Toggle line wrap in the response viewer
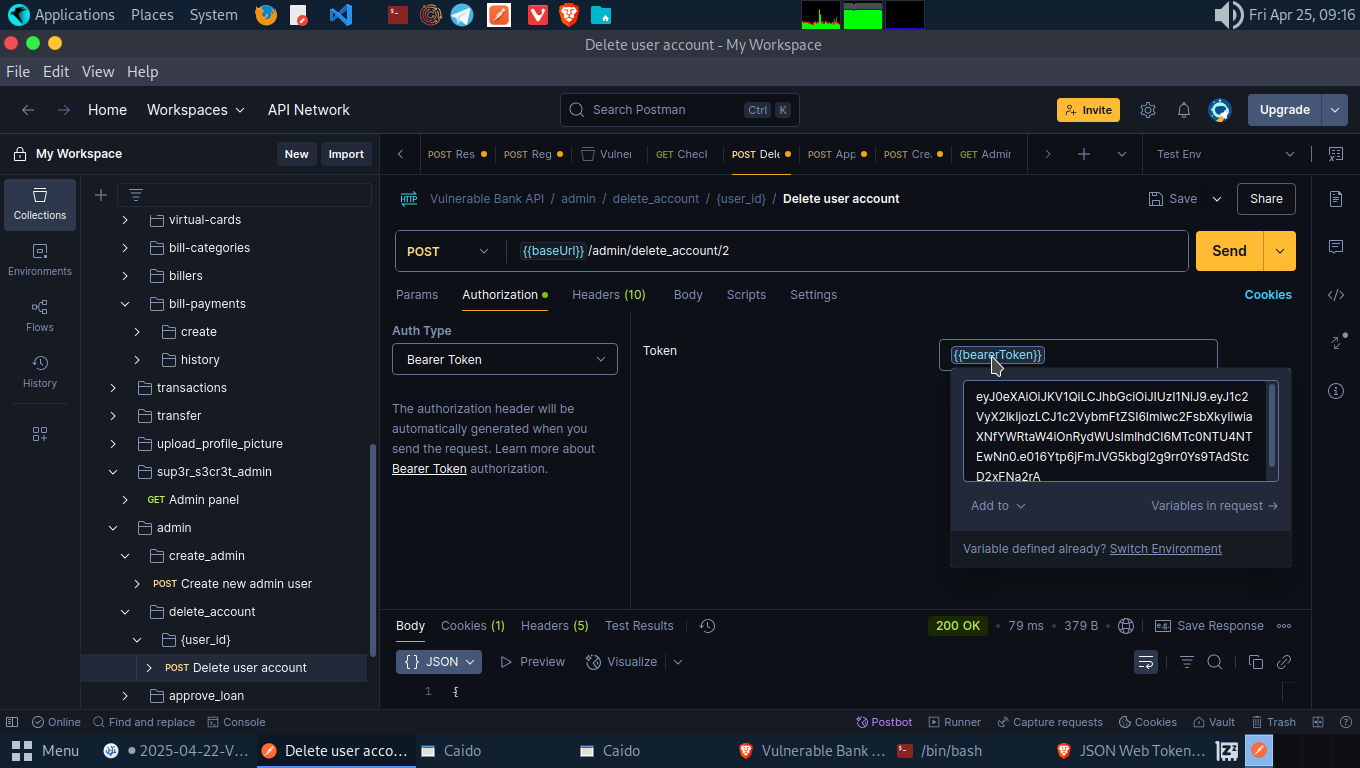1360x768 pixels. tap(1146, 662)
